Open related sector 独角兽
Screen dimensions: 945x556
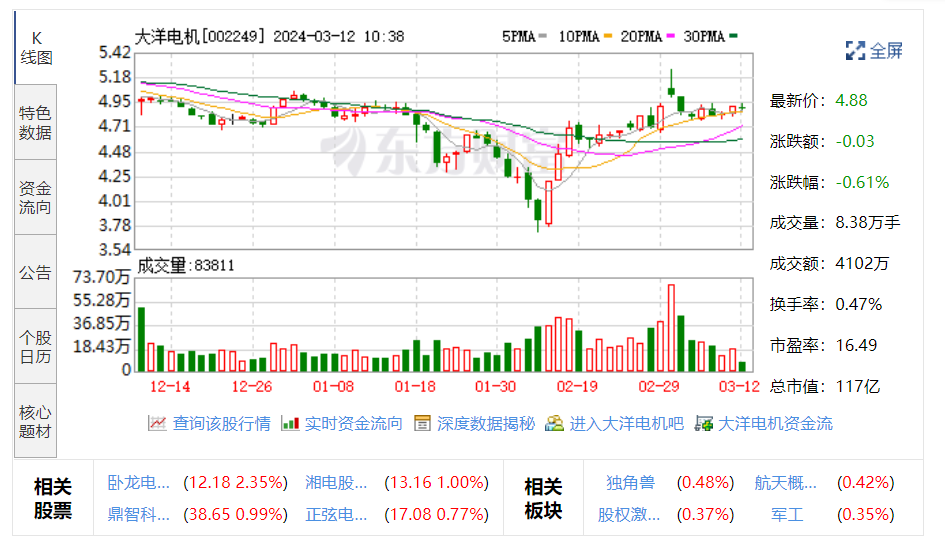pyautogui.click(x=630, y=483)
